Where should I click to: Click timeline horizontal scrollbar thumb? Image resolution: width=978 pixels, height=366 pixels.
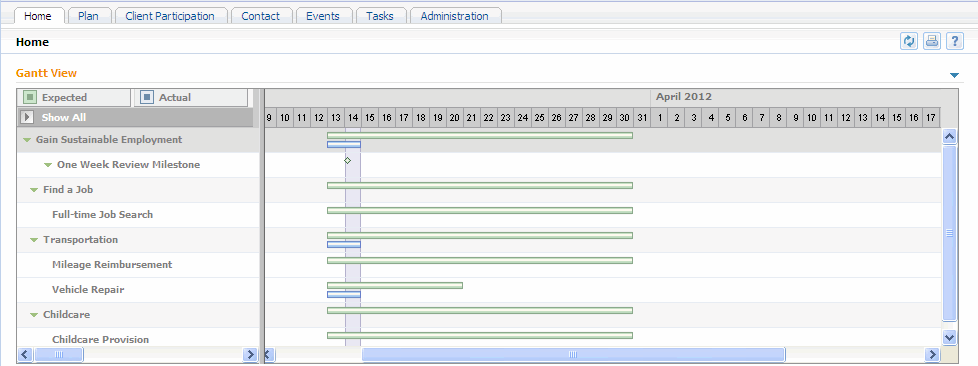pos(573,355)
